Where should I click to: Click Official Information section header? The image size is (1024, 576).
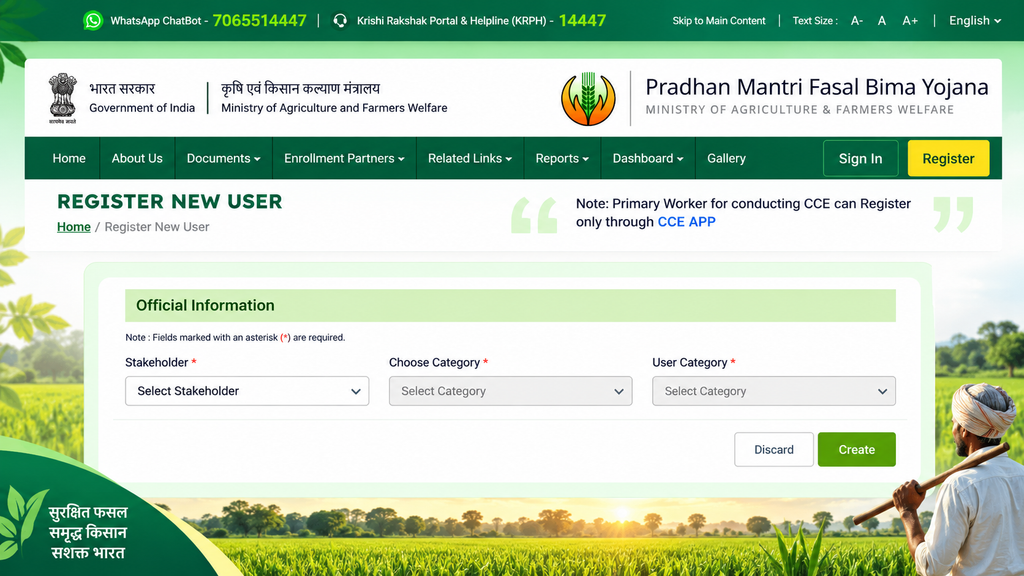(x=511, y=305)
